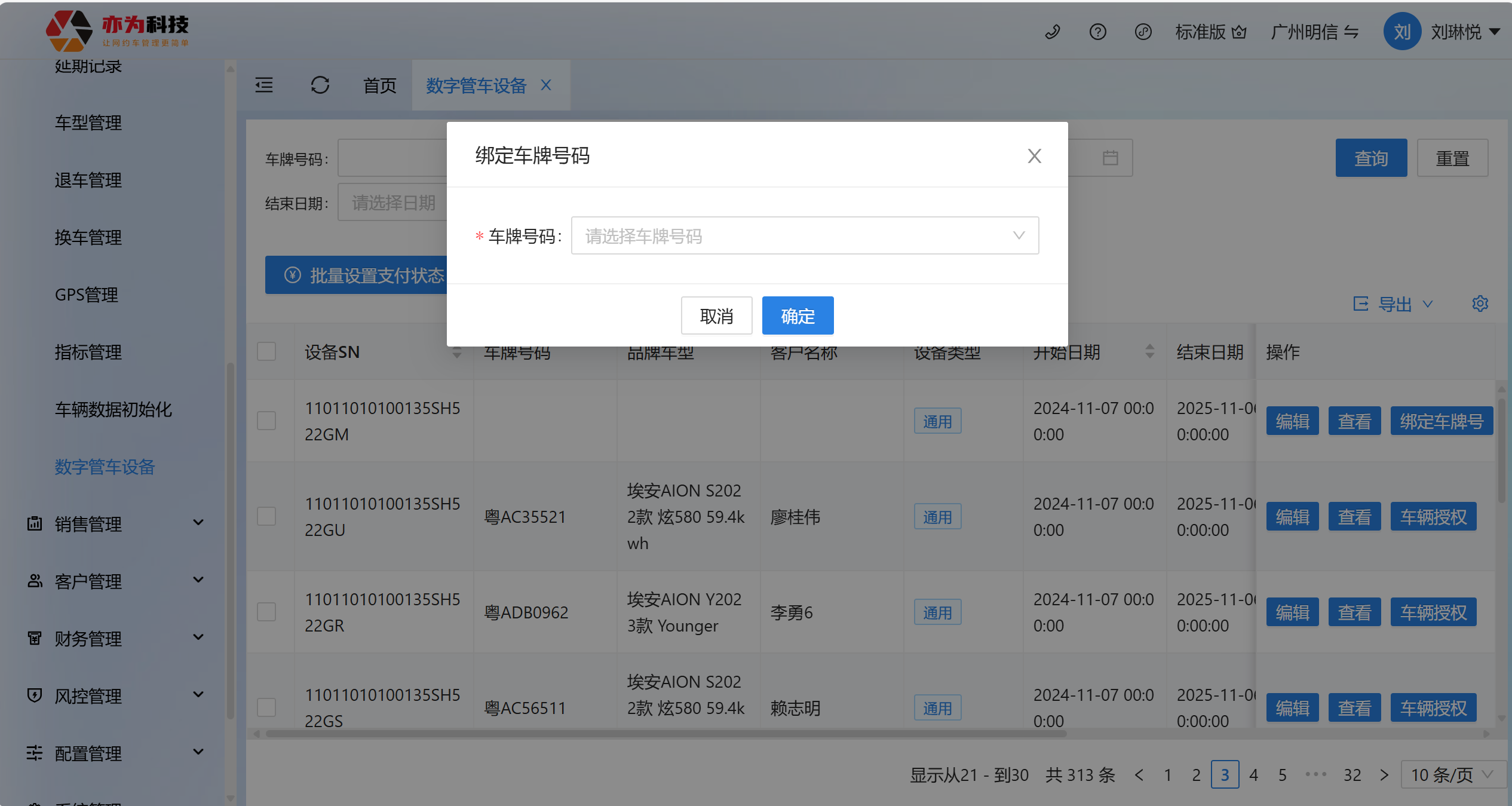Click the link icon in header
The height and width of the screenshot is (806, 1512).
pos(1143,32)
